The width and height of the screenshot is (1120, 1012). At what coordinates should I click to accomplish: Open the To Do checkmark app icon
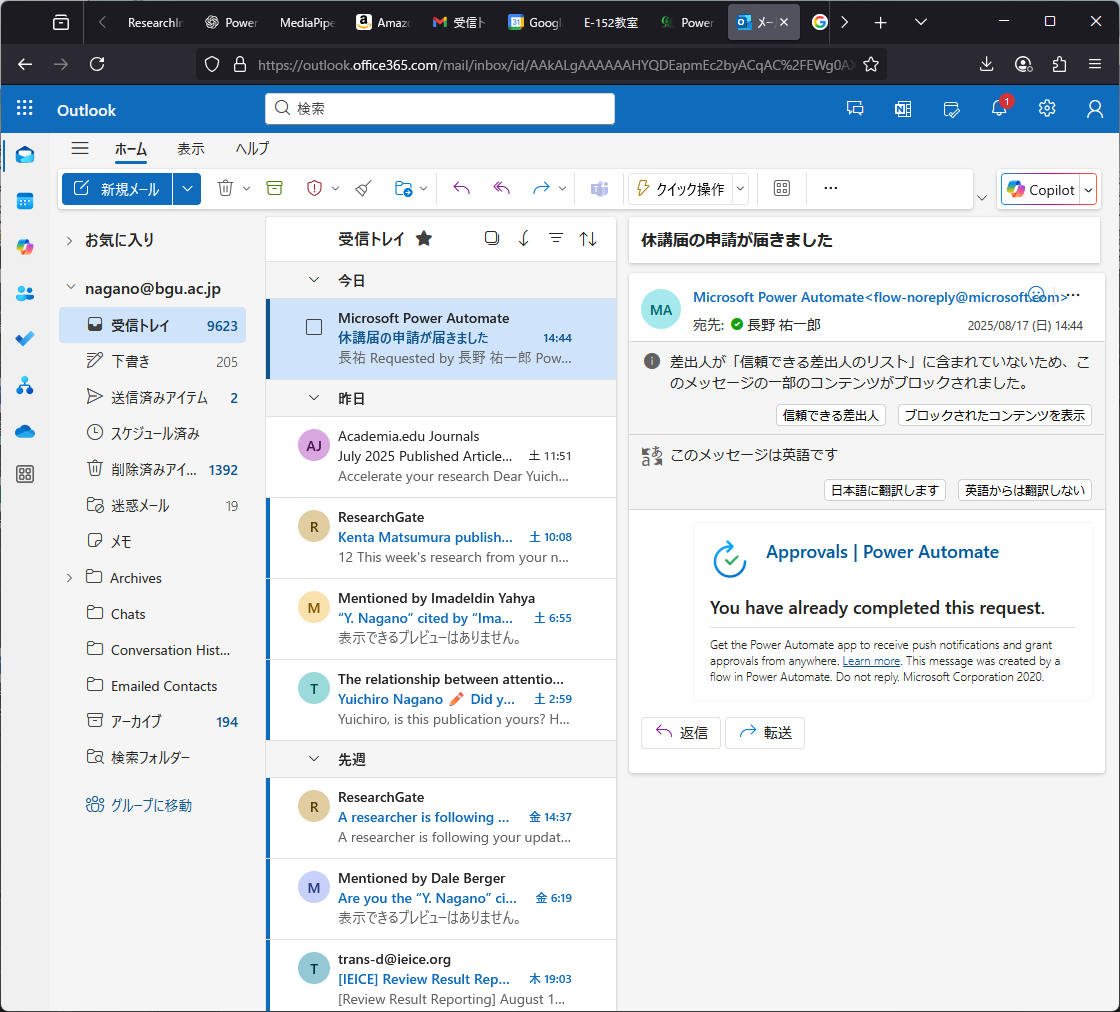pyautogui.click(x=25, y=339)
